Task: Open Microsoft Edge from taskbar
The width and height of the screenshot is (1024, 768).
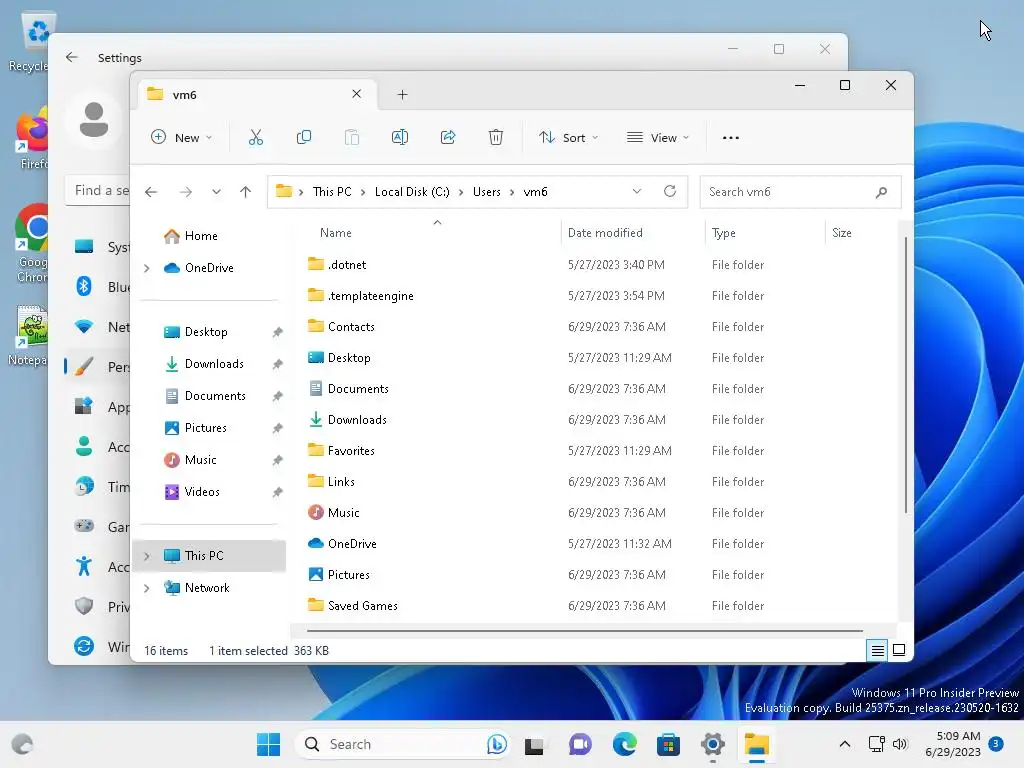Action: 624,744
